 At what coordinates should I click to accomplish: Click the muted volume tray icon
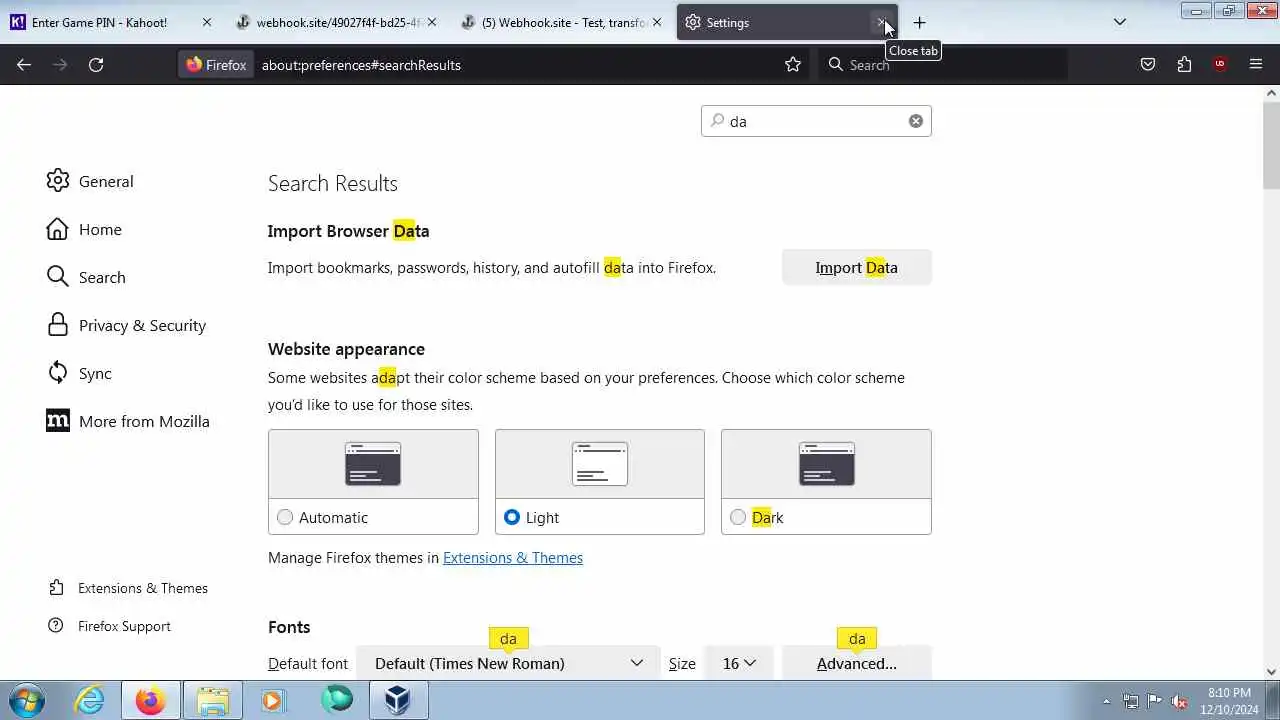click(1179, 701)
